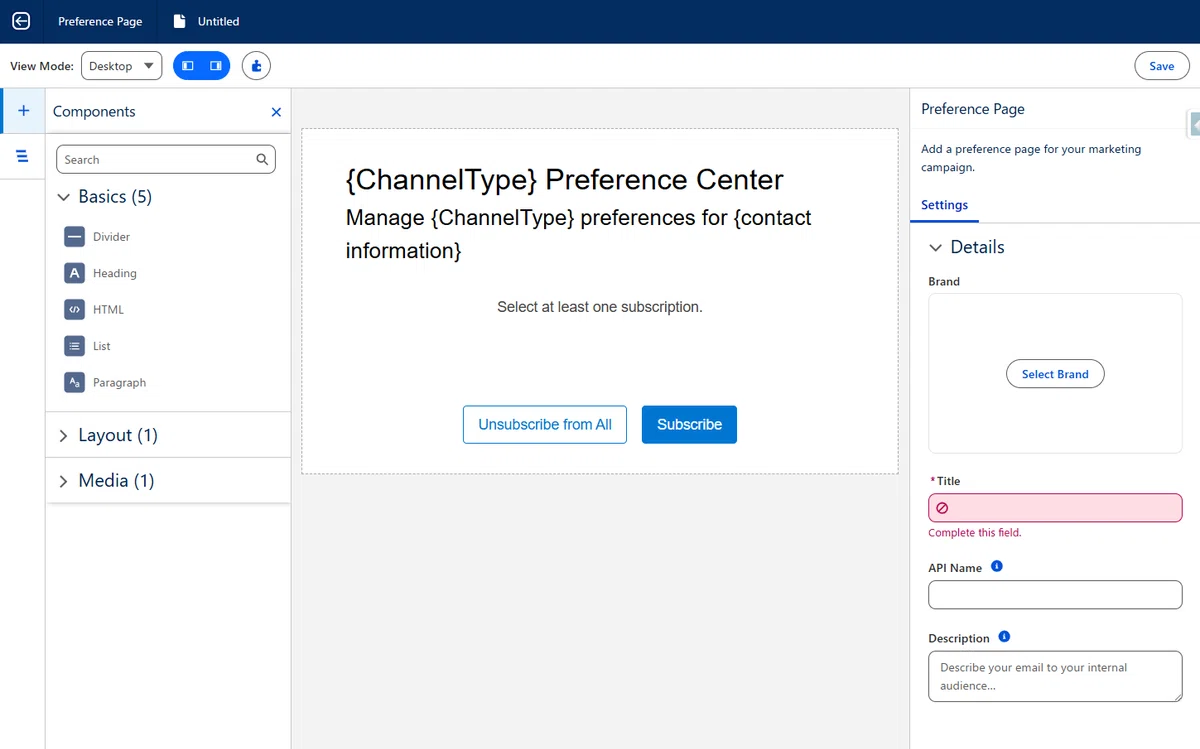Click the collapse handle at right edge
Screen dimensions: 1200x749
1193,123
